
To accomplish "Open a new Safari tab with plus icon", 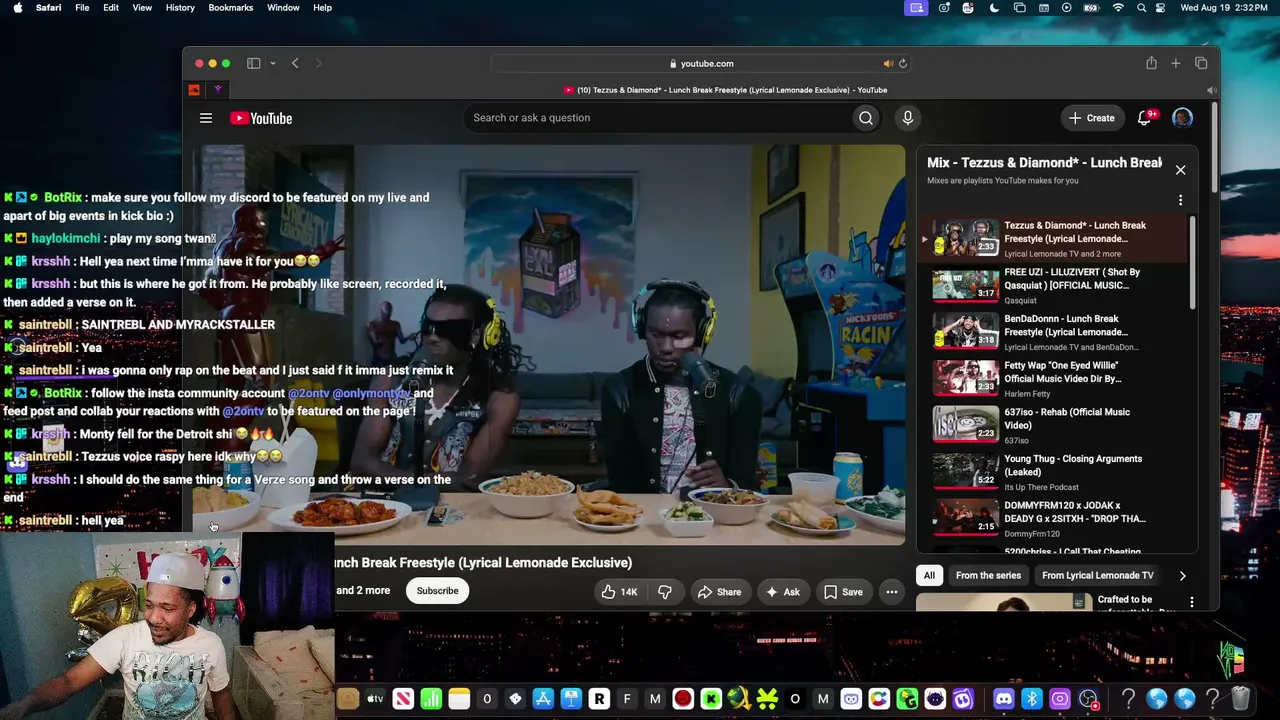I will 1176,64.
